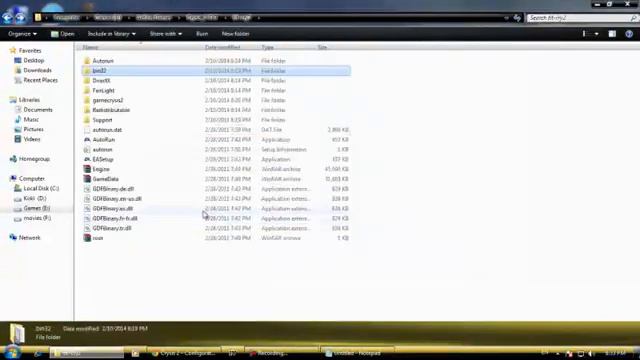The image size is (640, 360).
Task: Sort by the Type column header
Action: tap(267, 47)
